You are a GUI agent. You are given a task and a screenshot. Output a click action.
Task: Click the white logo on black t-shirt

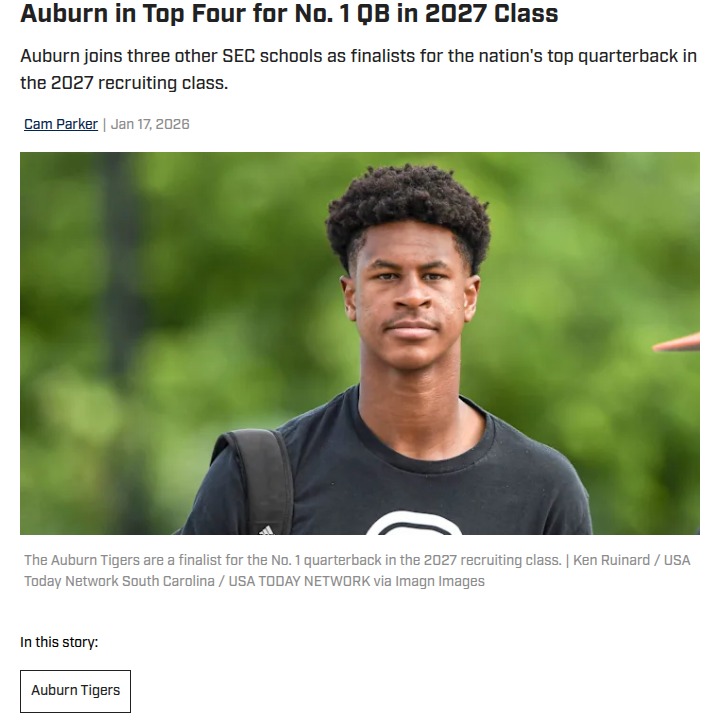pyautogui.click(x=414, y=523)
